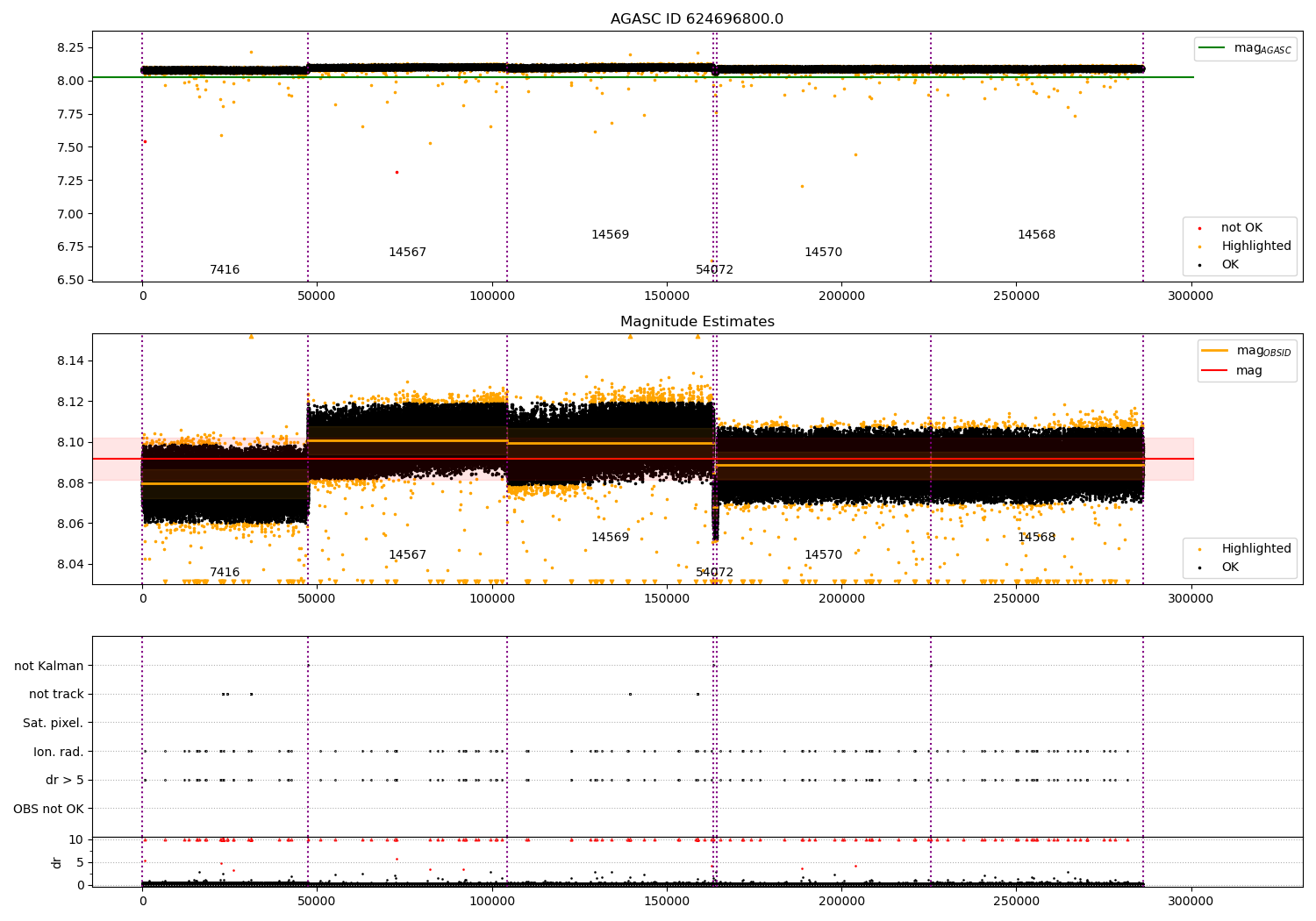Click OBSID label 54072 in the top plot
This screenshot has height=921, width=1316.
click(714, 270)
